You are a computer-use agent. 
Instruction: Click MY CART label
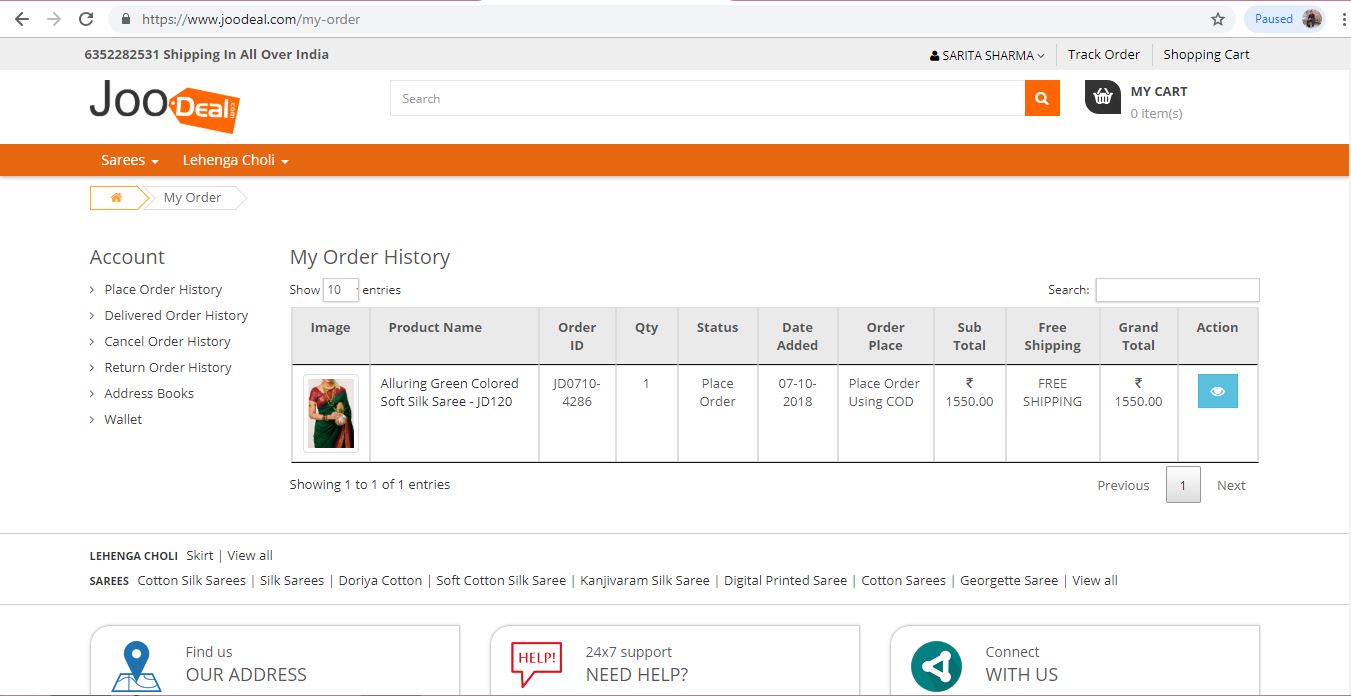[x=1159, y=91]
